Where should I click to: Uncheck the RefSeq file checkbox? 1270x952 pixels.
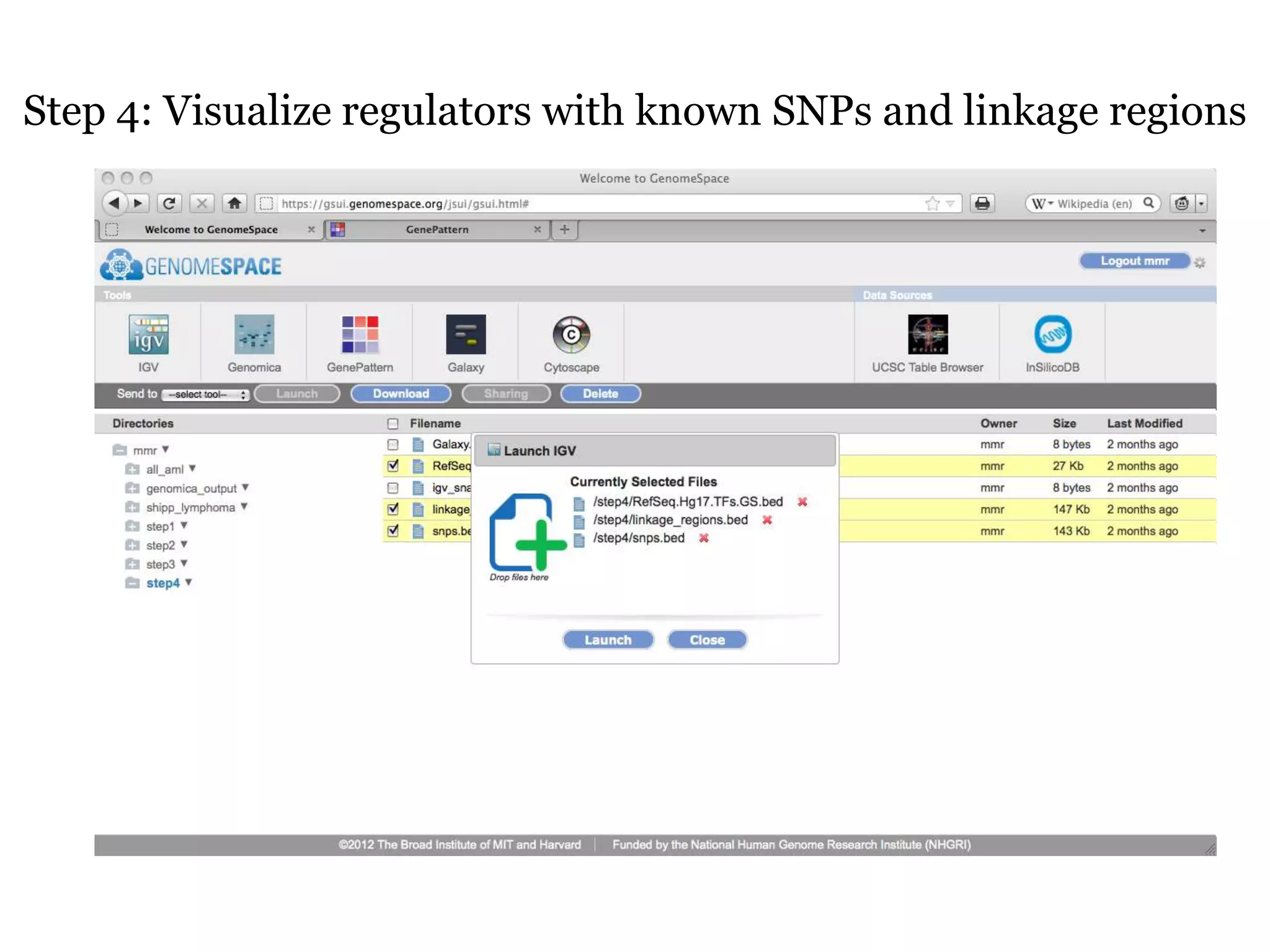click(x=393, y=465)
